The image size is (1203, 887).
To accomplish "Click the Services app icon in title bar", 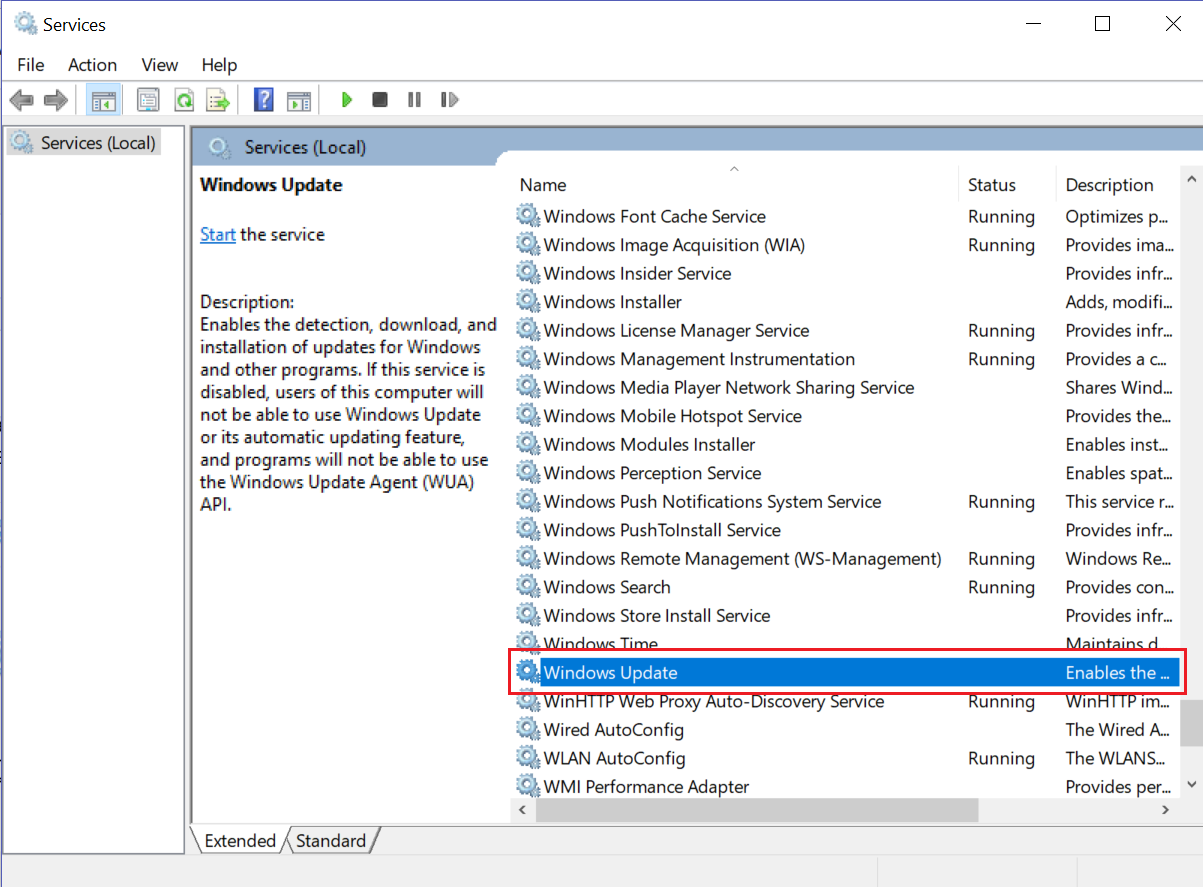I will [x=25, y=24].
